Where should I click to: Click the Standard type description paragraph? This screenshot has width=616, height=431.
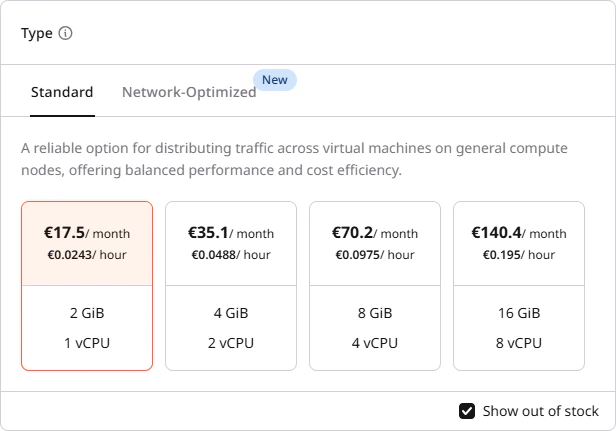[294, 159]
